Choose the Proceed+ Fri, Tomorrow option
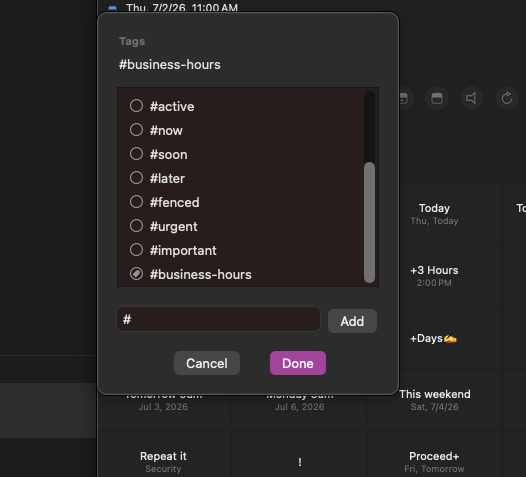Image resolution: width=526 pixels, height=477 pixels. (x=434, y=462)
